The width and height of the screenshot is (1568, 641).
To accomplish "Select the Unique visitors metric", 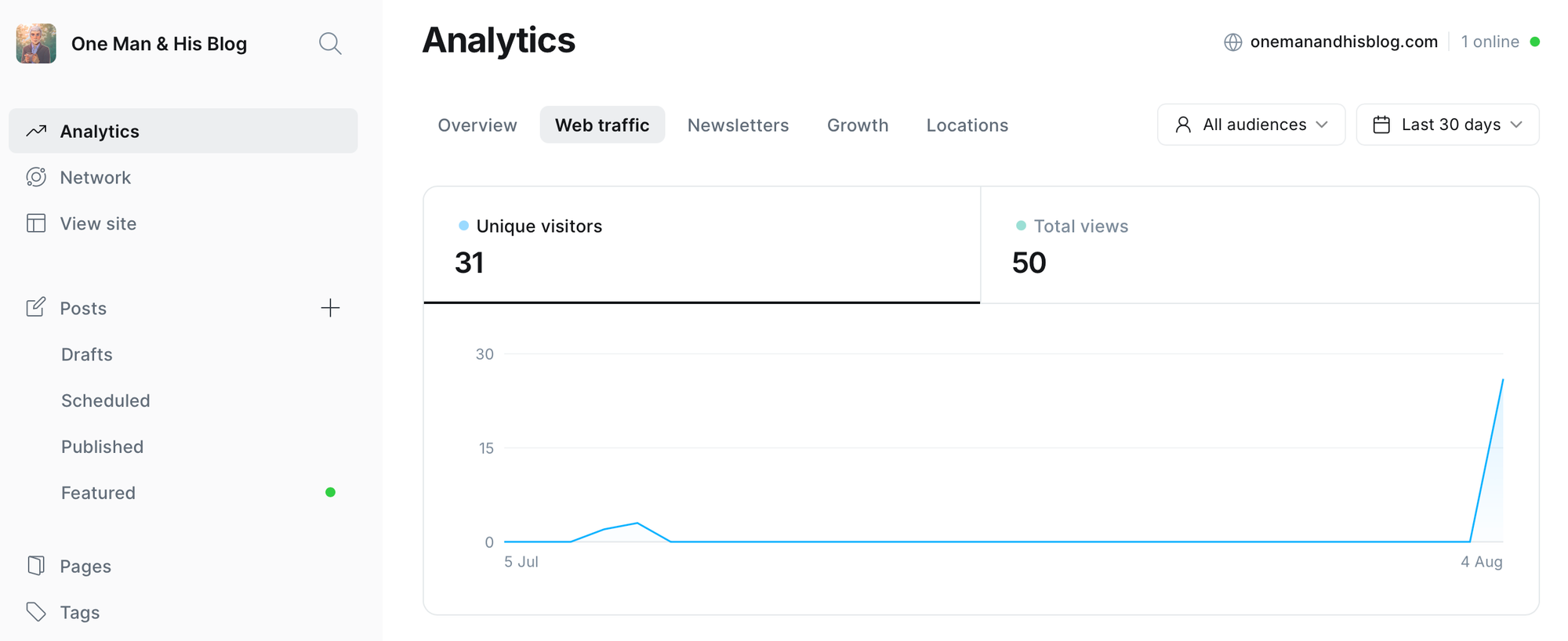I will (x=702, y=244).
